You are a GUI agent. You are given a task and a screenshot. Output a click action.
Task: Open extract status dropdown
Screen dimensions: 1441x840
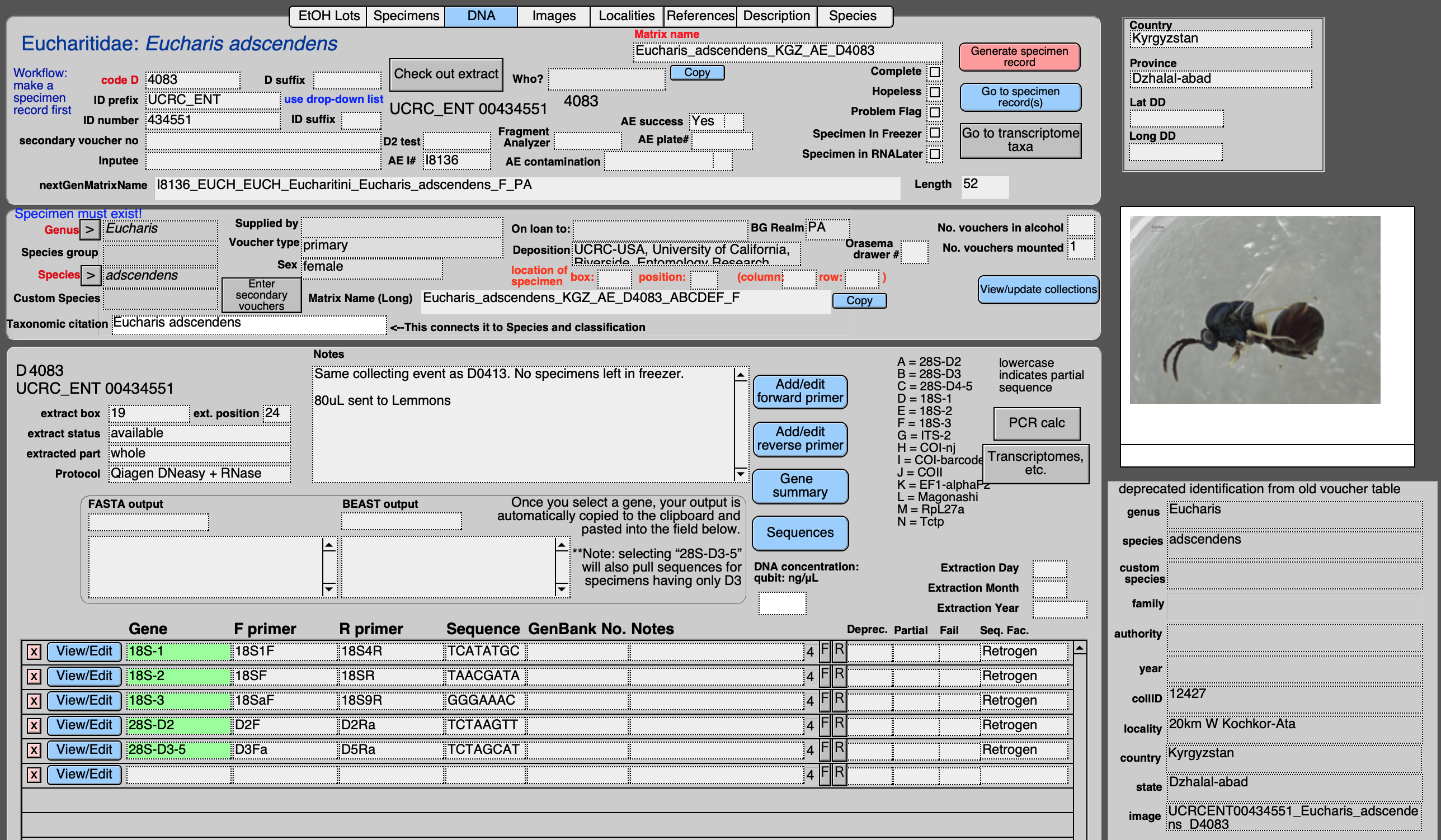[200, 433]
